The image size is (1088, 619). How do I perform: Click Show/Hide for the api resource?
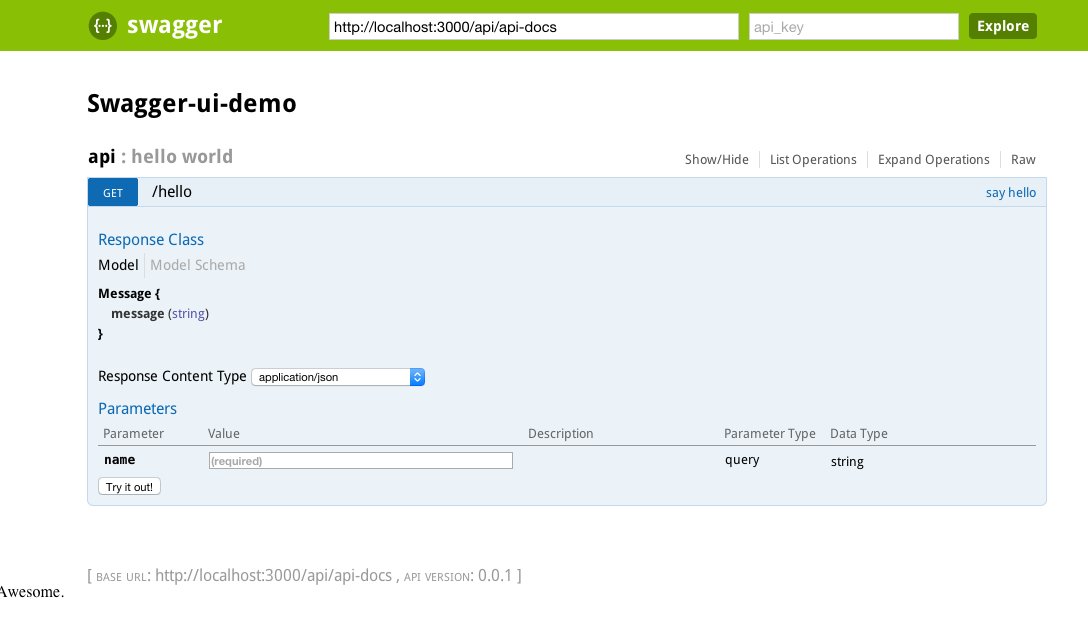pos(717,160)
